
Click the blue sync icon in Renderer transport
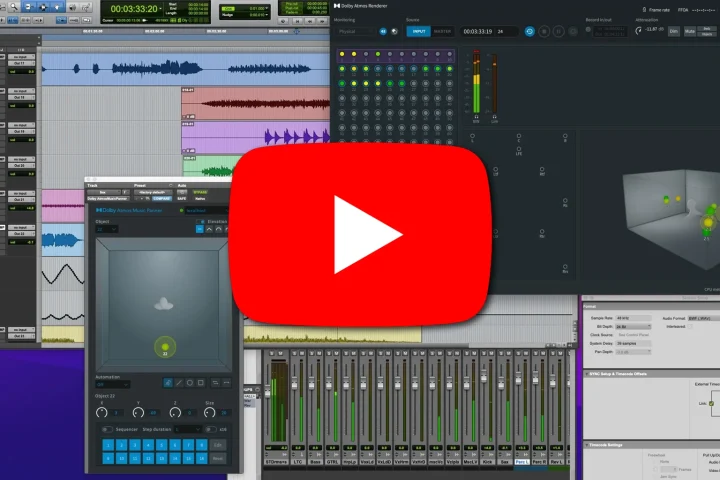click(529, 31)
